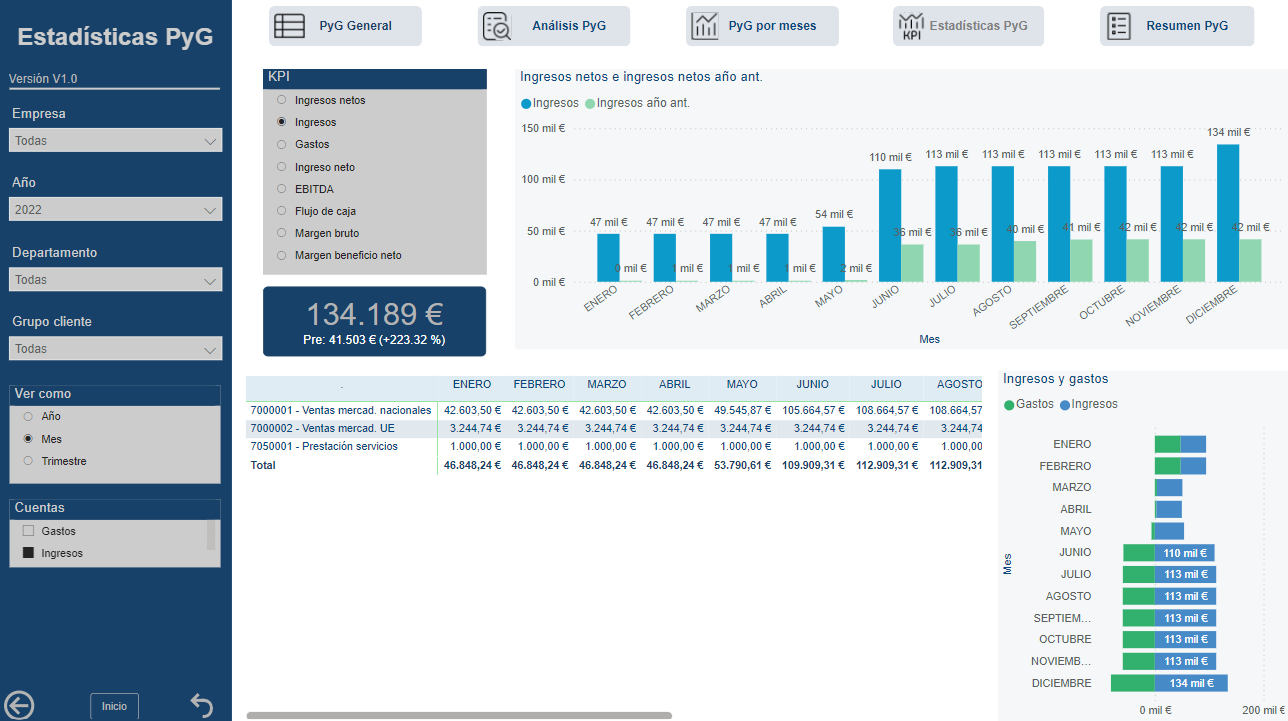Select the Ingresos KPI radio button
Image resolution: width=1288 pixels, height=721 pixels.
(282, 122)
